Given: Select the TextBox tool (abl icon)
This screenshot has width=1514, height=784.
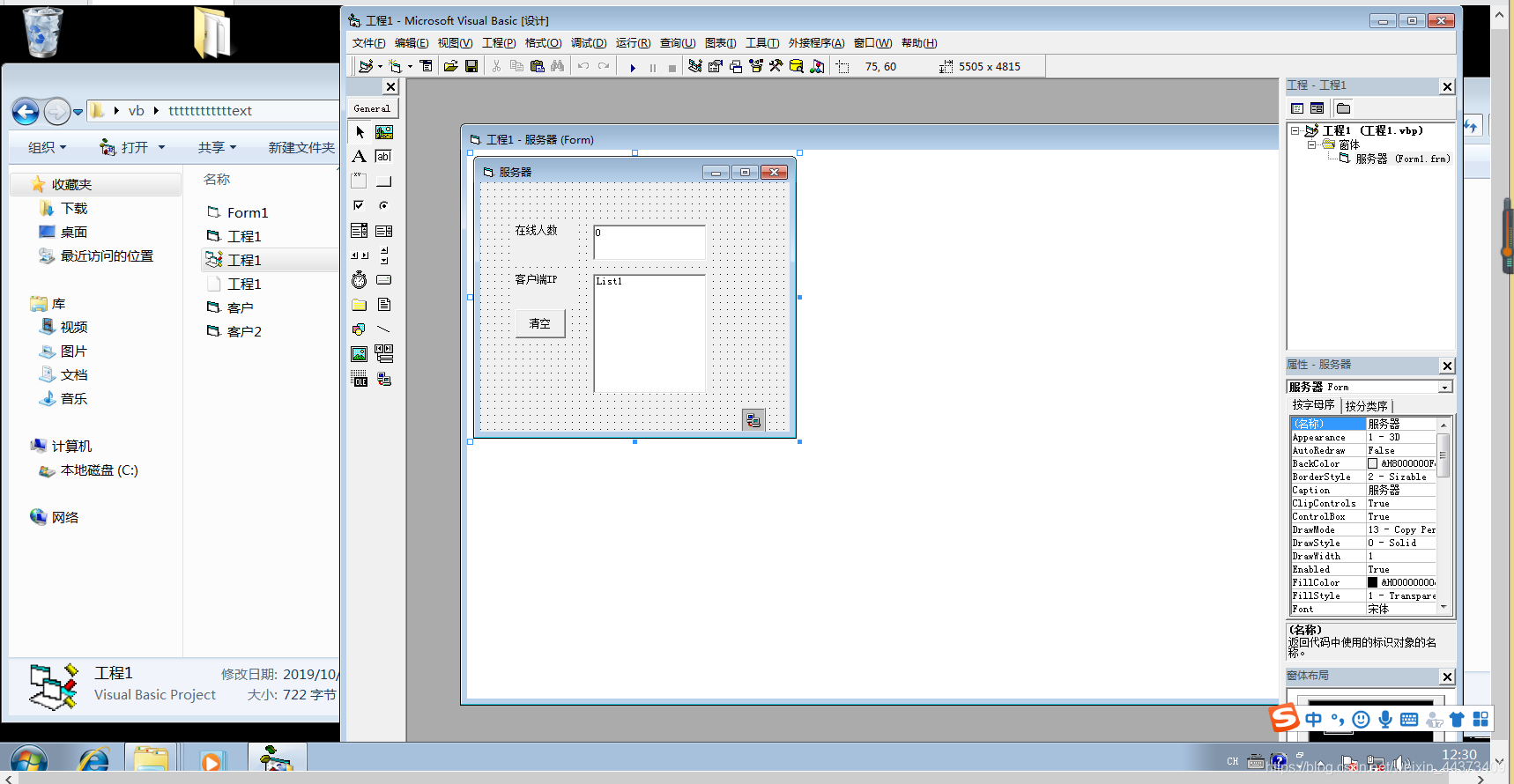Looking at the screenshot, I should 384,157.
